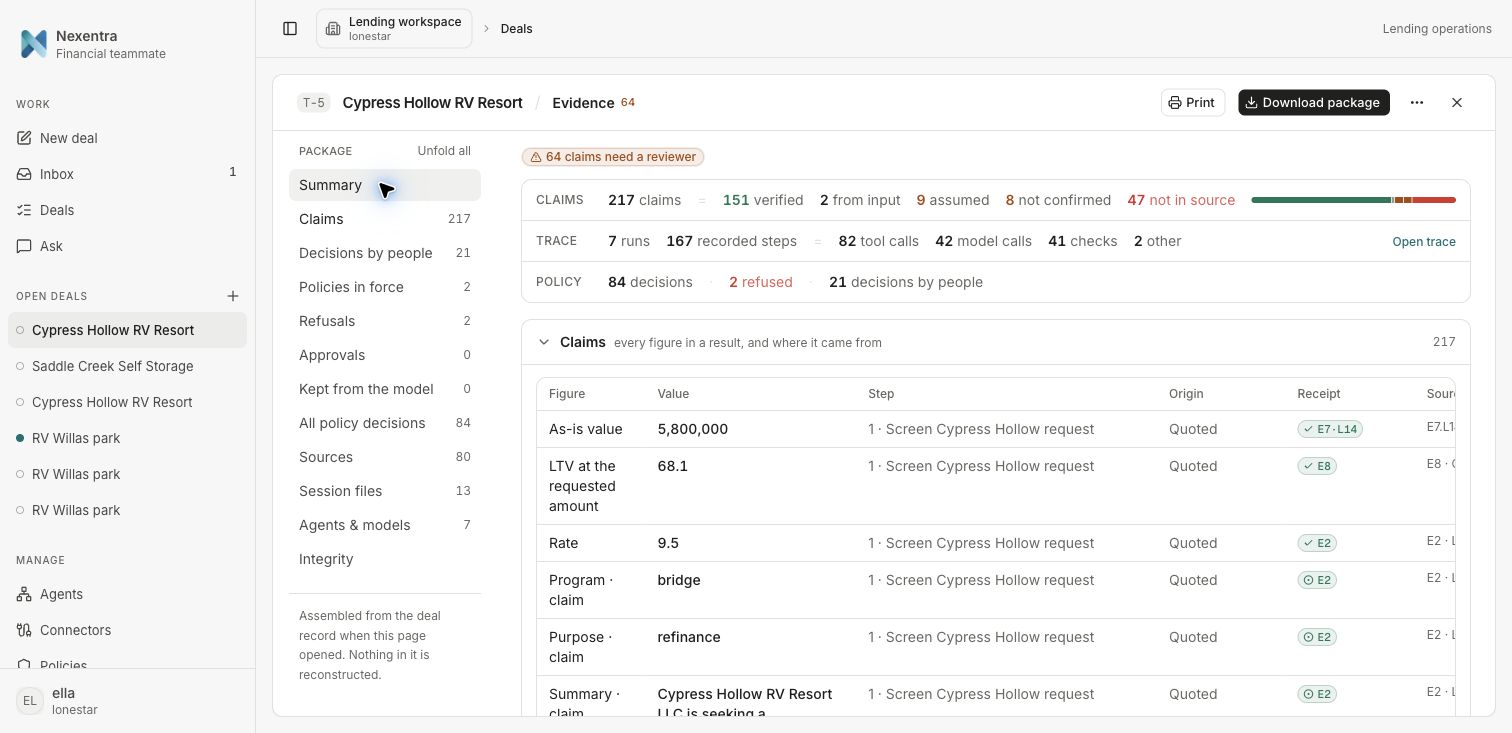
Task: Open Agents & models section
Action: pyautogui.click(x=385, y=525)
